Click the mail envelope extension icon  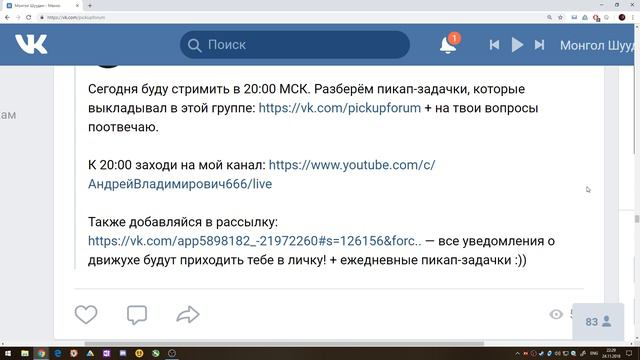[x=574, y=17]
